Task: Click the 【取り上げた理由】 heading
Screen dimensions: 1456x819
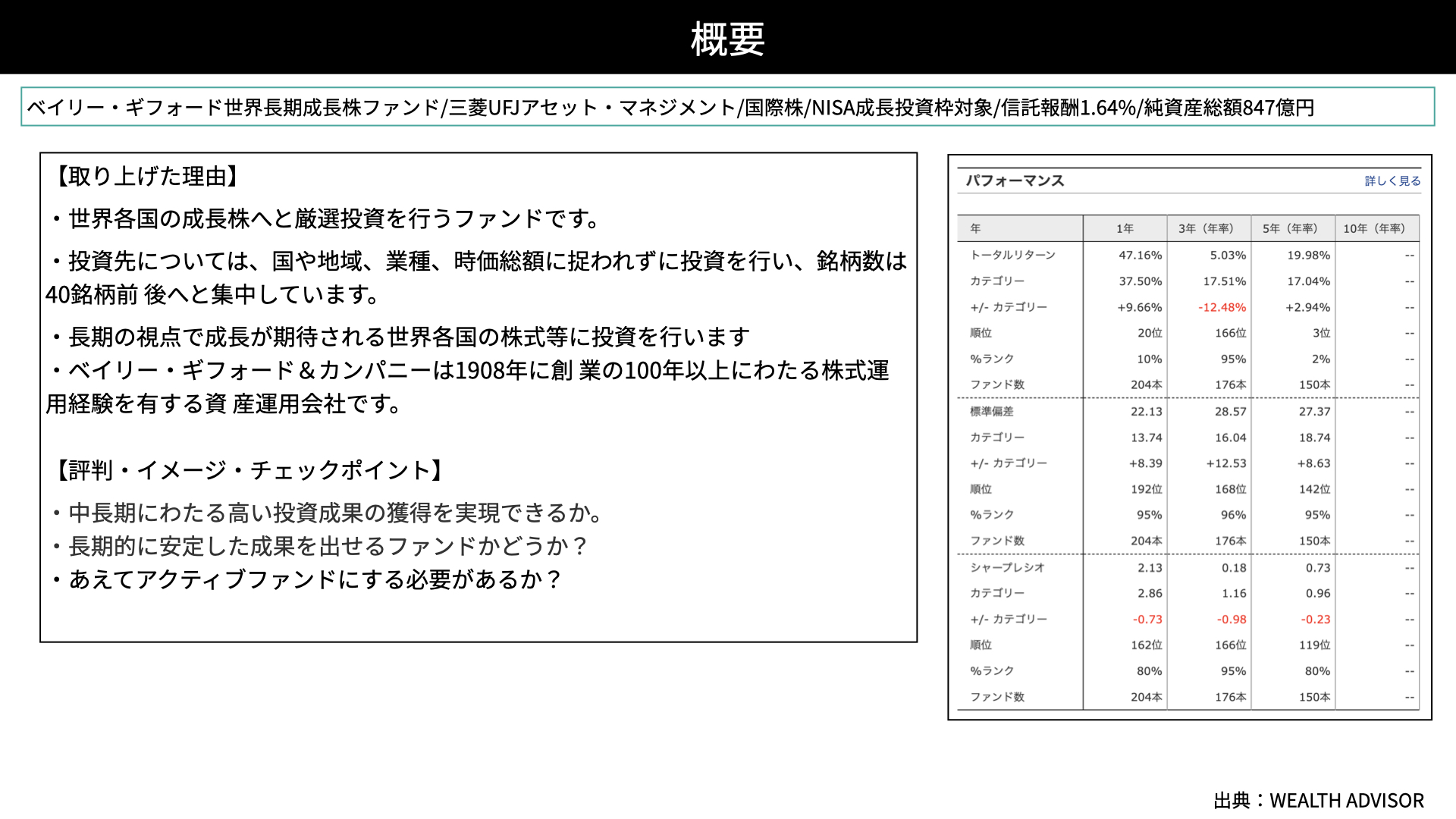Action: coord(146,176)
